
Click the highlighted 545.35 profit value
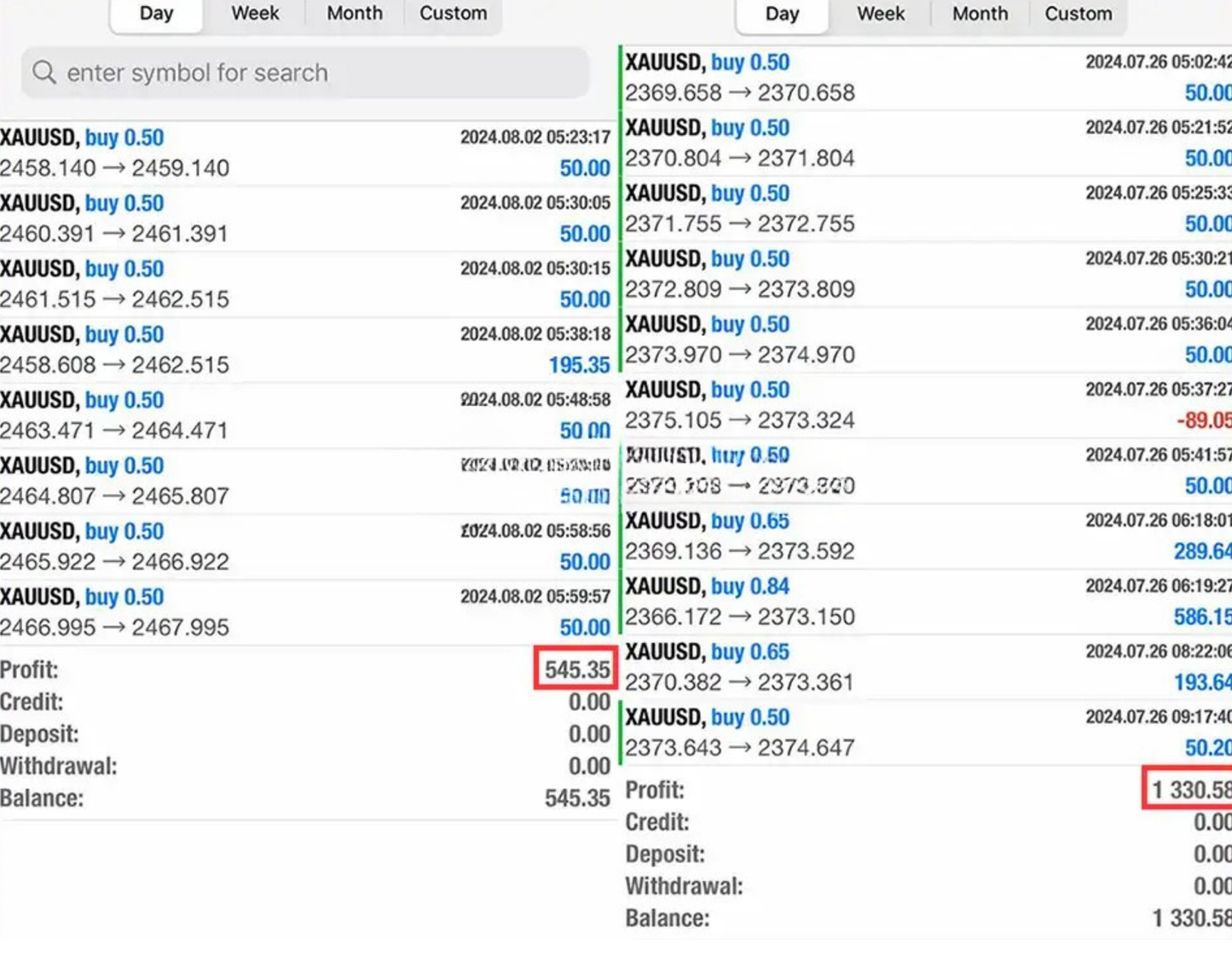click(x=576, y=669)
